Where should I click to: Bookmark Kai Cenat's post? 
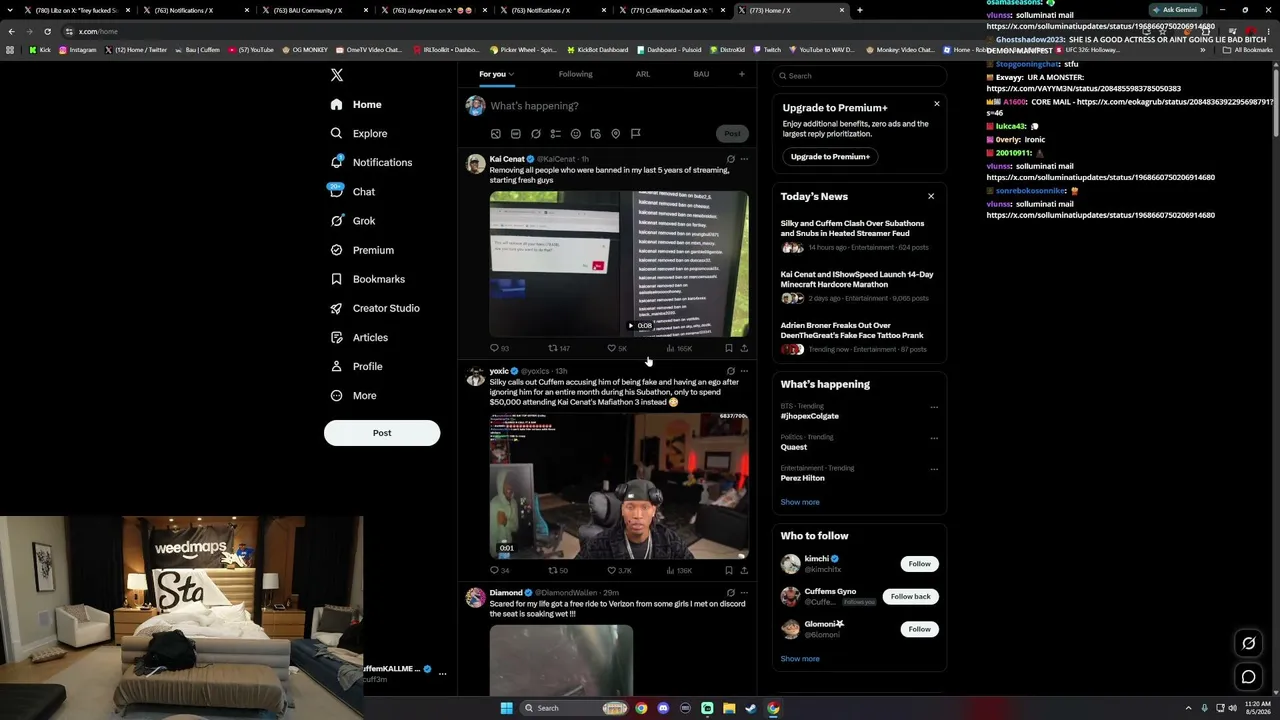(x=728, y=348)
